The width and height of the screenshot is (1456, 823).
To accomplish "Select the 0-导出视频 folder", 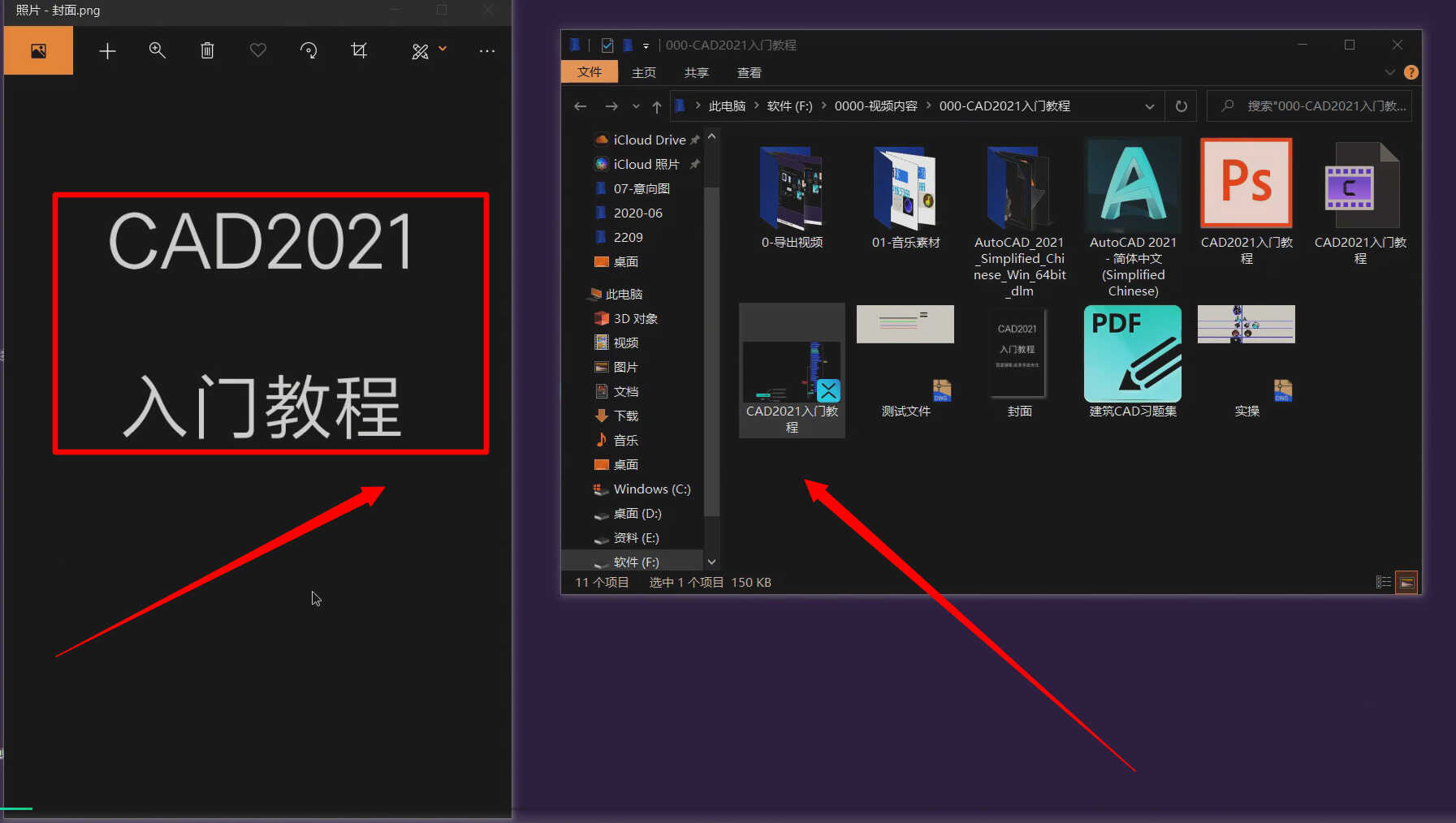I will pyautogui.click(x=792, y=196).
